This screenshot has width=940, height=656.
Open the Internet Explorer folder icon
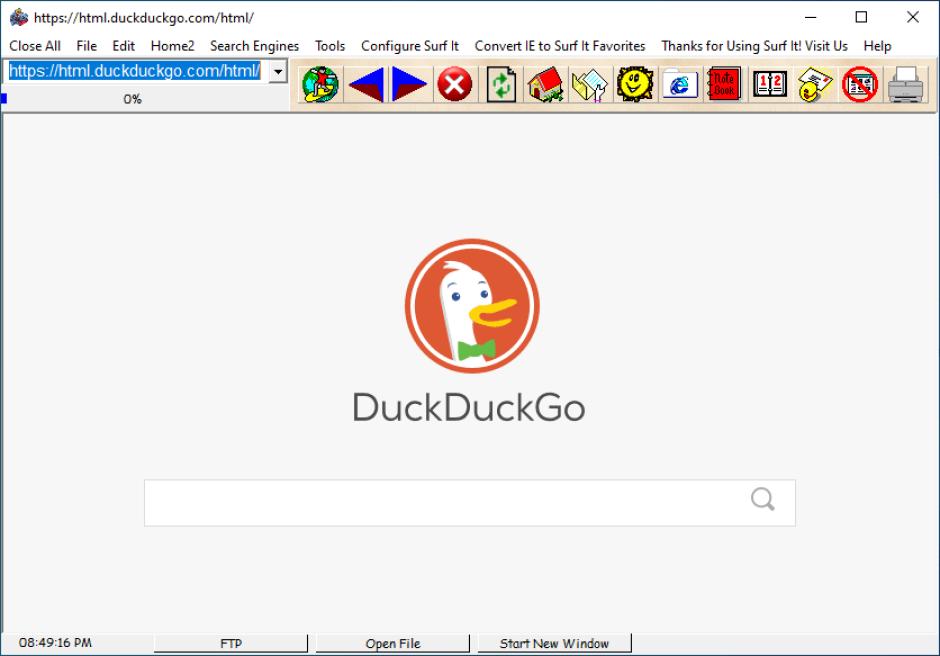(680, 85)
